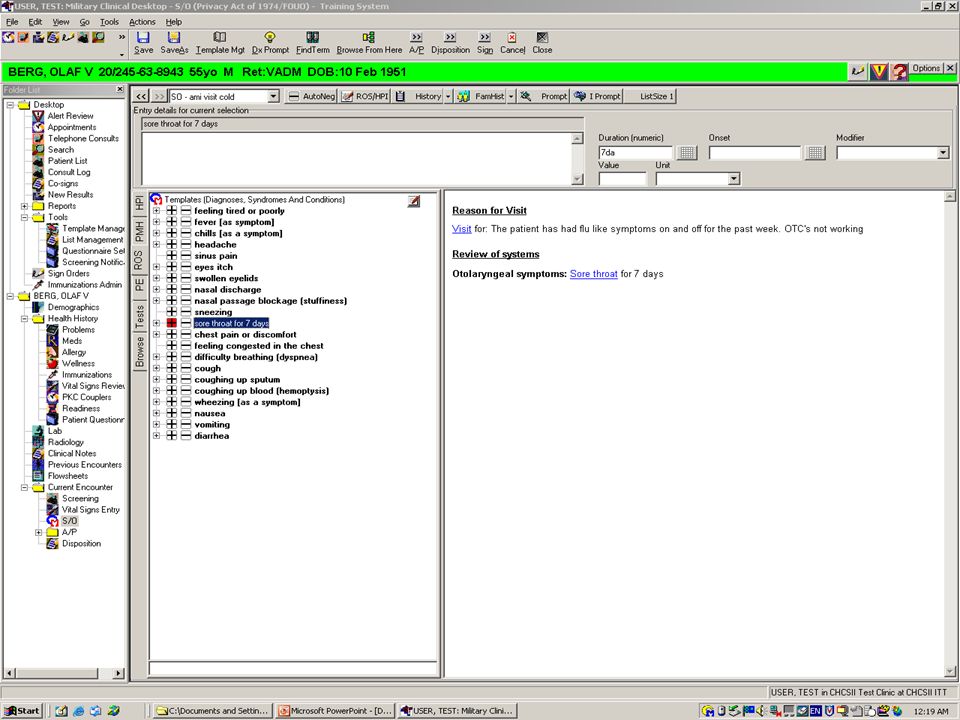
Task: Click the Visit link in the note
Action: [x=462, y=229]
